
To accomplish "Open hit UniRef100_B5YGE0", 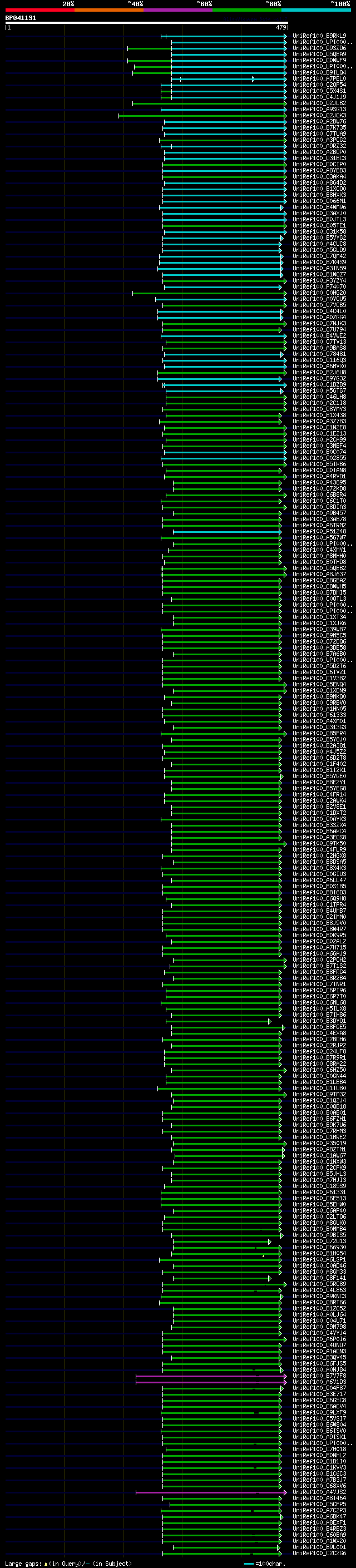I will click(x=319, y=776).
